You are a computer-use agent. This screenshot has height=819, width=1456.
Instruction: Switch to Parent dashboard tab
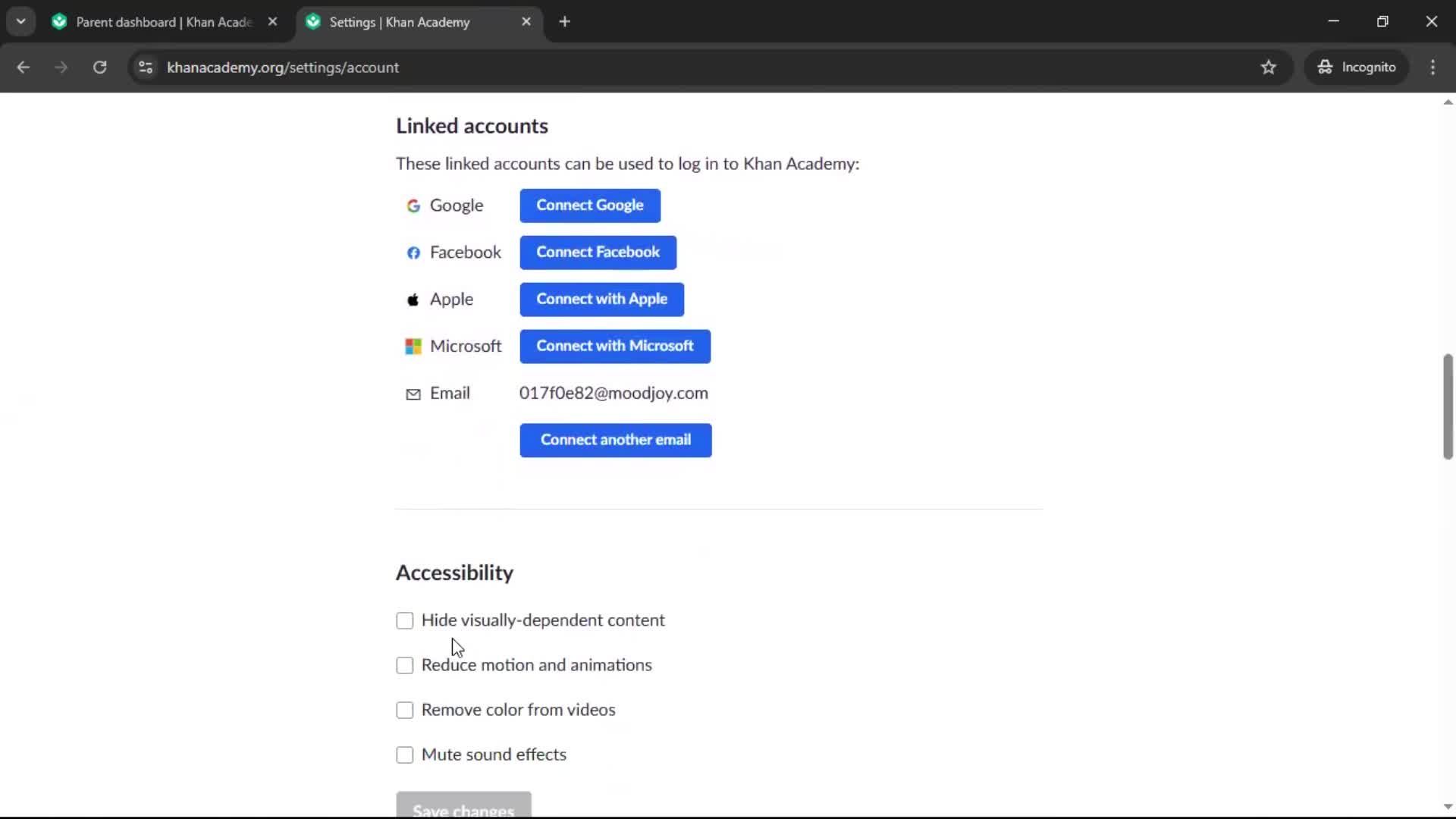coord(165,22)
